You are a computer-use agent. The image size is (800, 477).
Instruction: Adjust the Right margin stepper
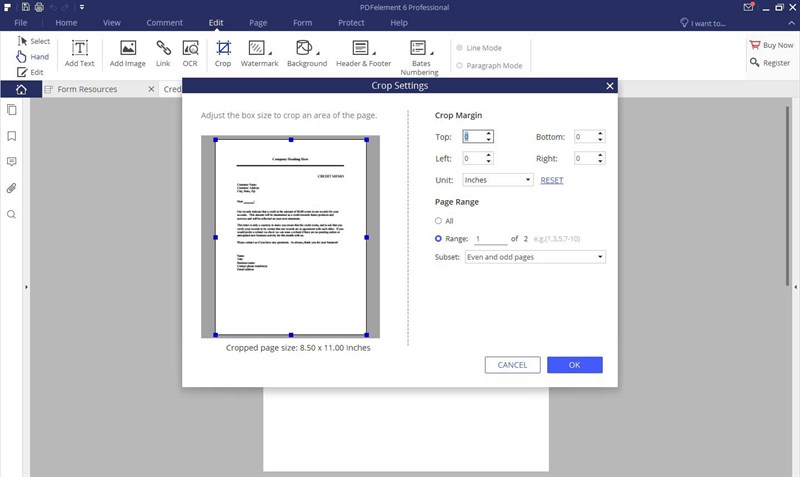click(x=600, y=159)
